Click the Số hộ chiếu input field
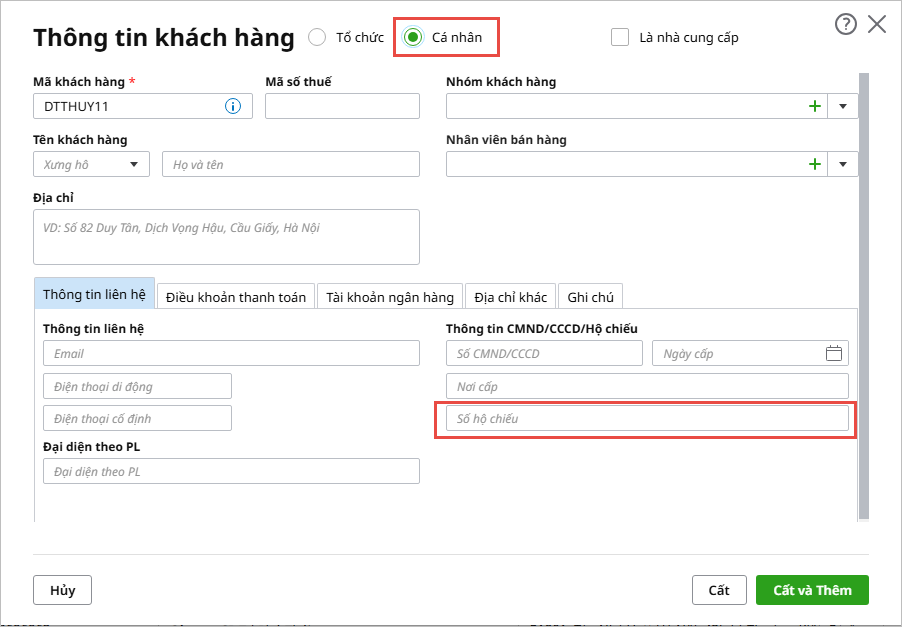Screen dimensions: 902x627 (x=647, y=418)
